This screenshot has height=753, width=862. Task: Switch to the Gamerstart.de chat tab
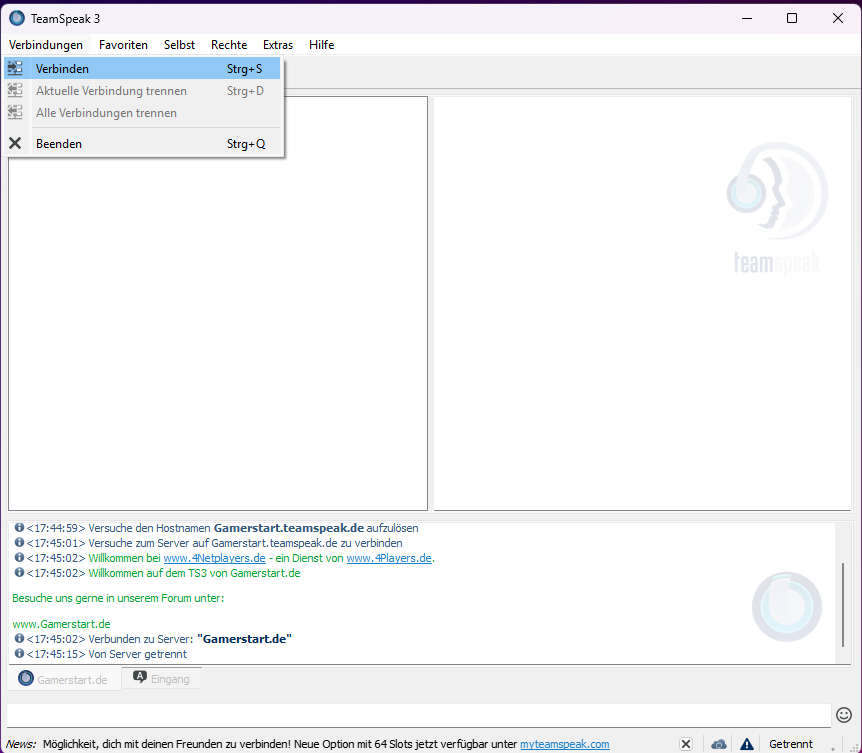[x=63, y=679]
